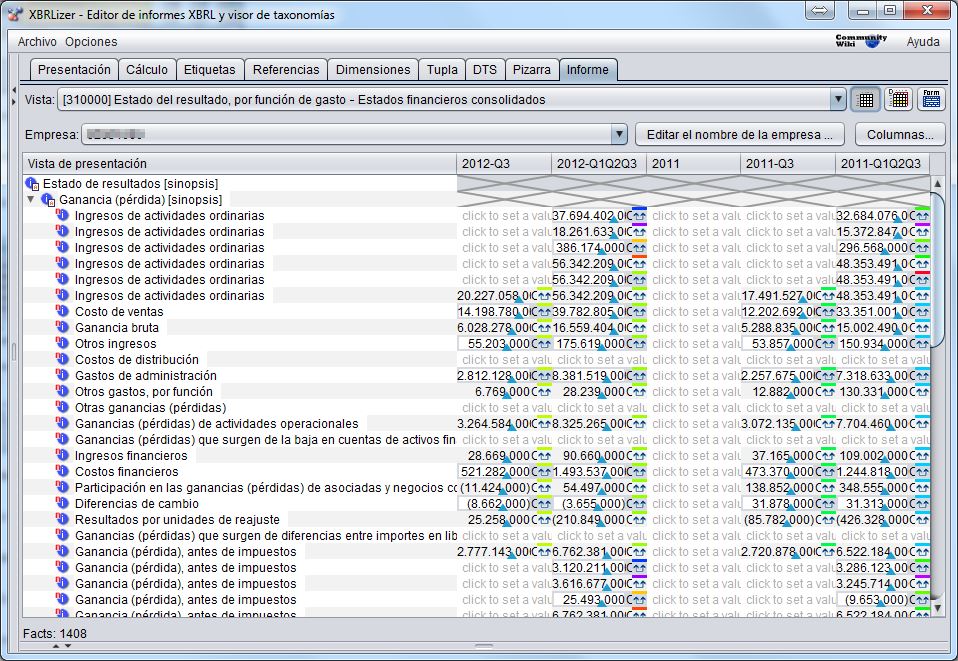Click the arrows icon in the 6.028.278 cell

coord(544,328)
